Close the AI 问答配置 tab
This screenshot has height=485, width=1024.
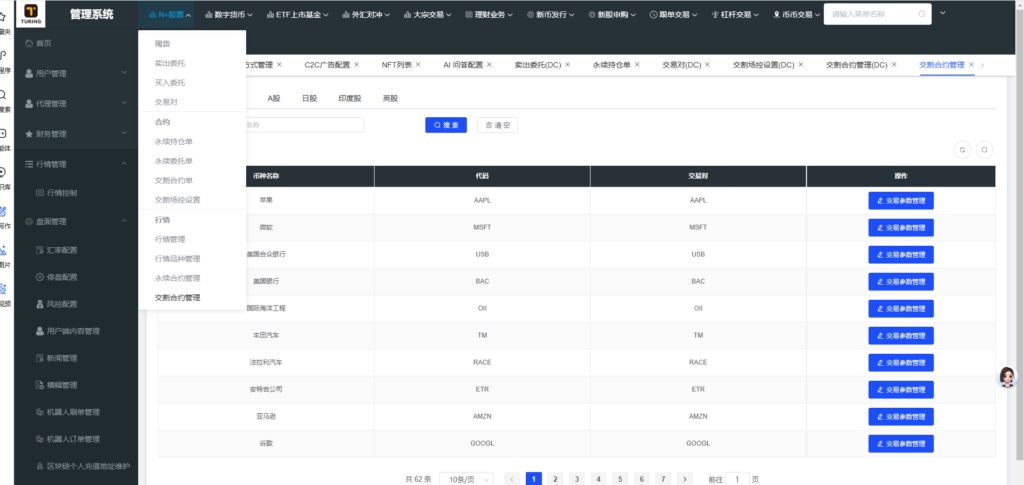point(489,65)
